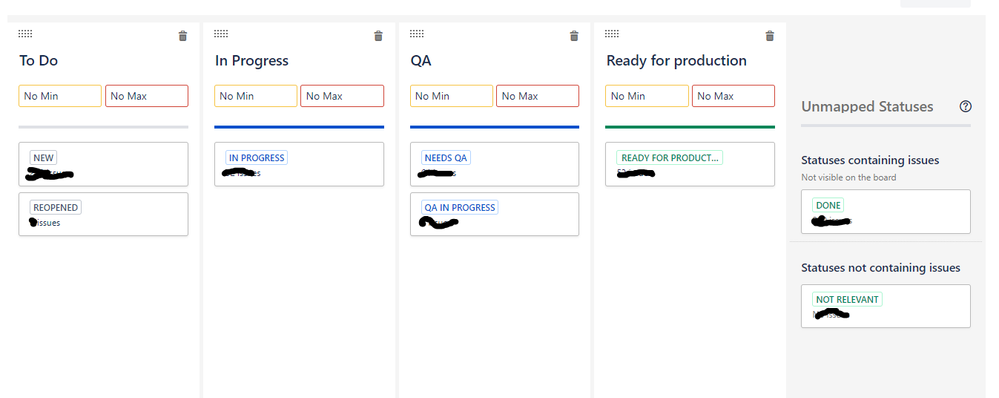
Task: Select the DONE unmapped status card
Action: tap(886, 211)
